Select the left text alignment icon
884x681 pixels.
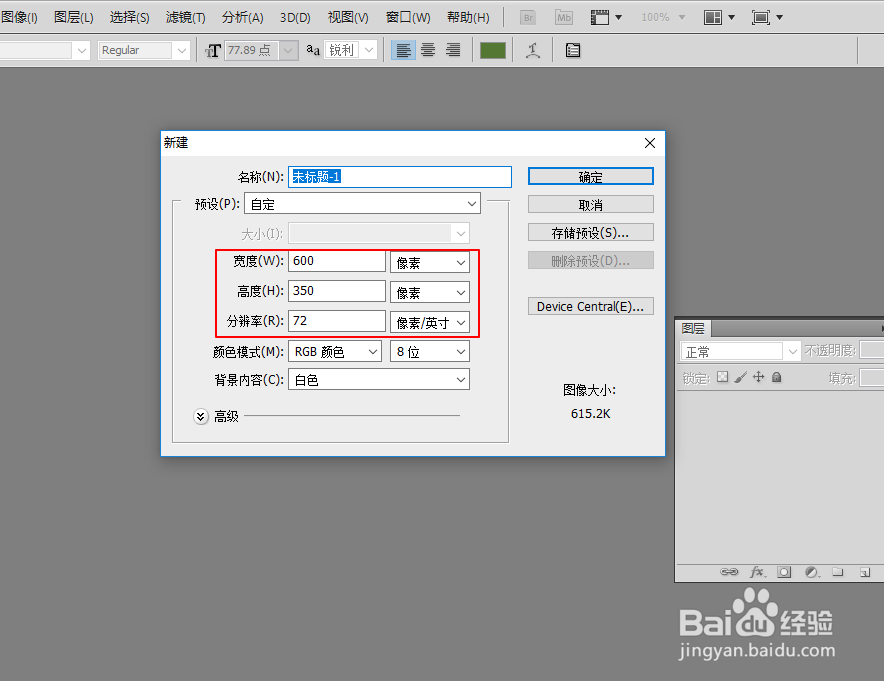403,49
